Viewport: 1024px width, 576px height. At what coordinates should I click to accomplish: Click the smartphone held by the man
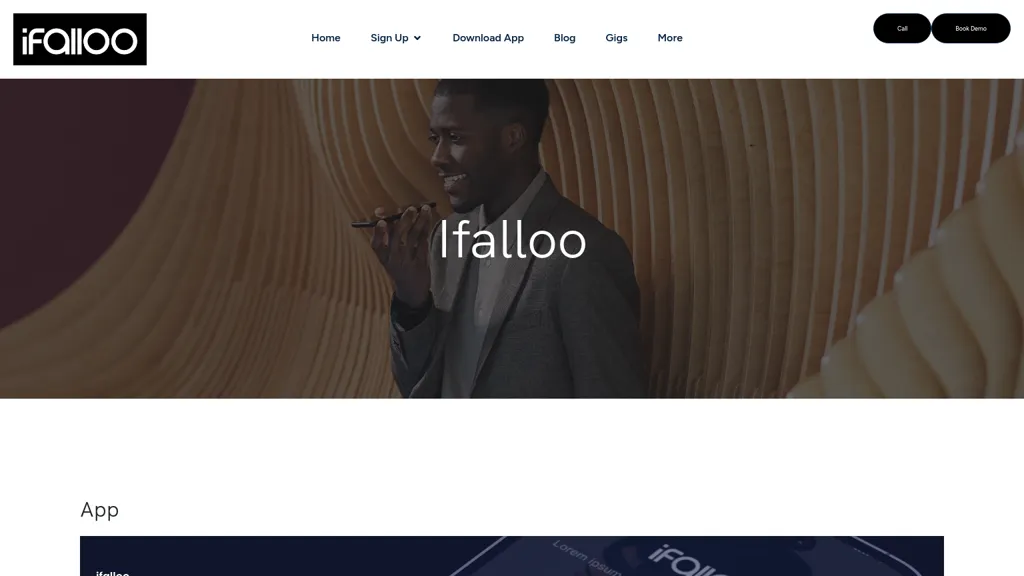[x=393, y=216]
